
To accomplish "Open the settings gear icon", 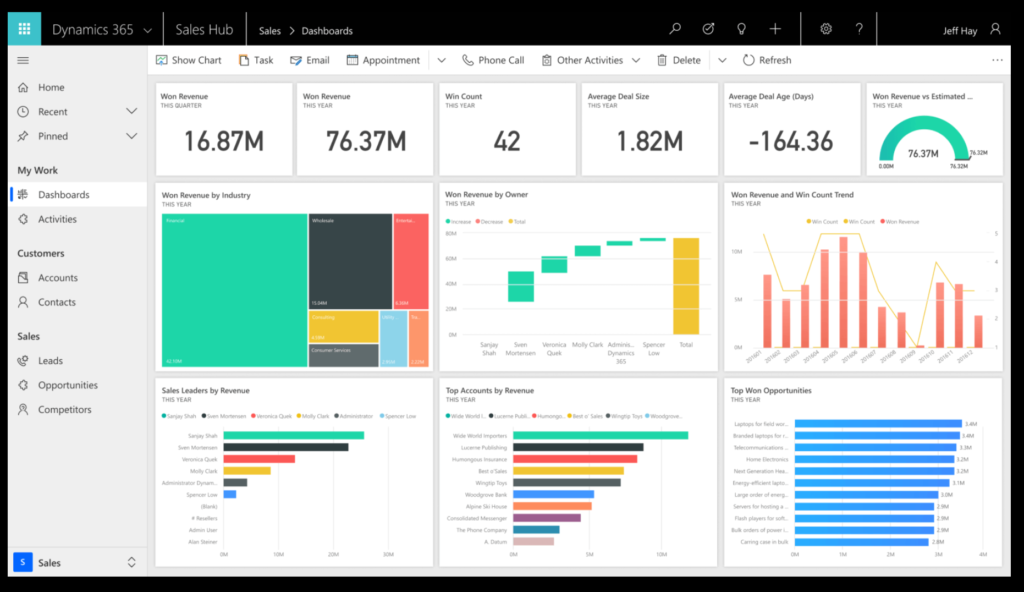I will 826,30.
